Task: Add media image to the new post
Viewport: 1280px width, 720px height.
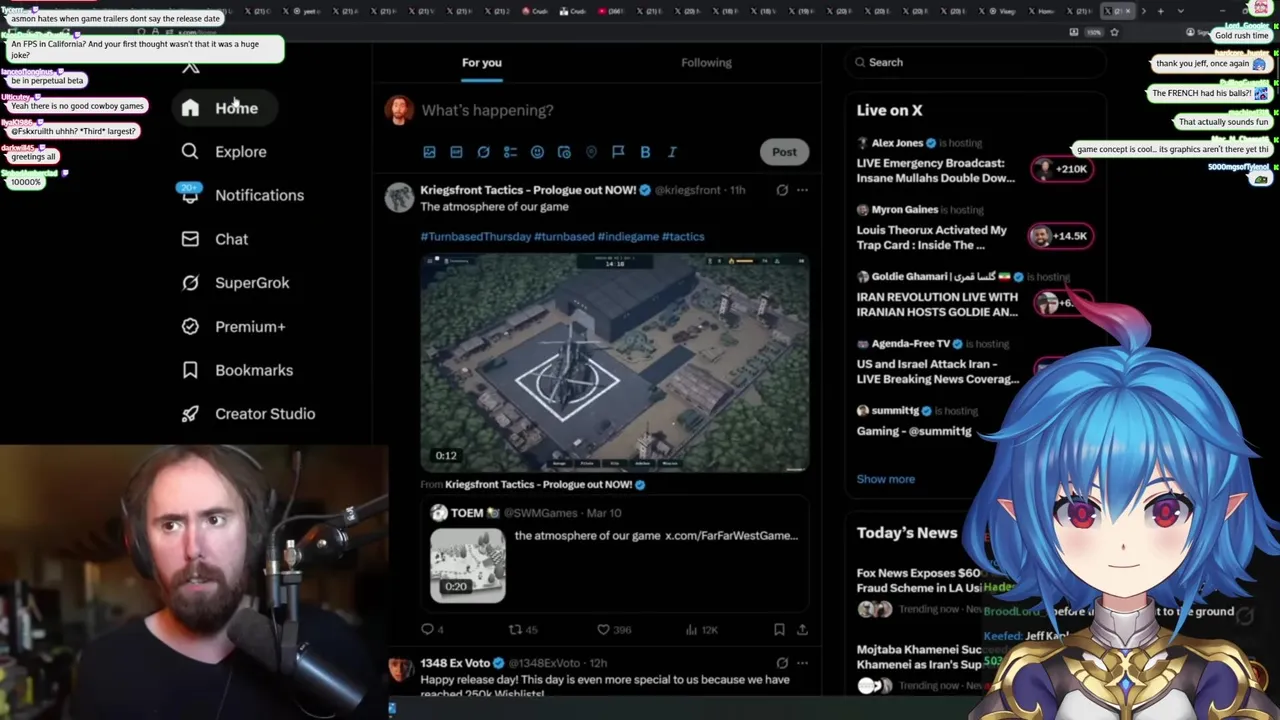Action: (x=429, y=152)
